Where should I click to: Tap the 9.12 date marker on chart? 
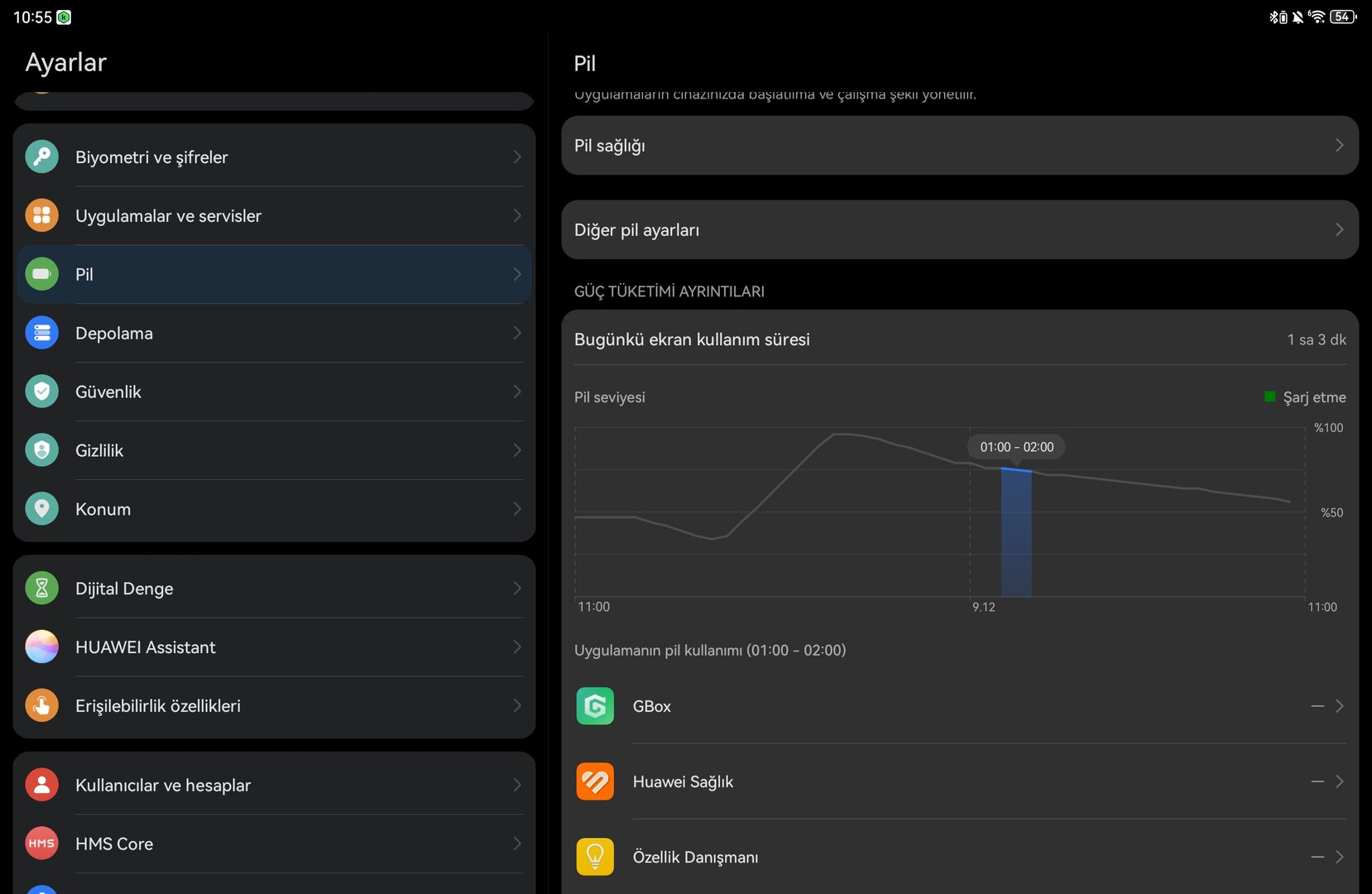tap(984, 607)
